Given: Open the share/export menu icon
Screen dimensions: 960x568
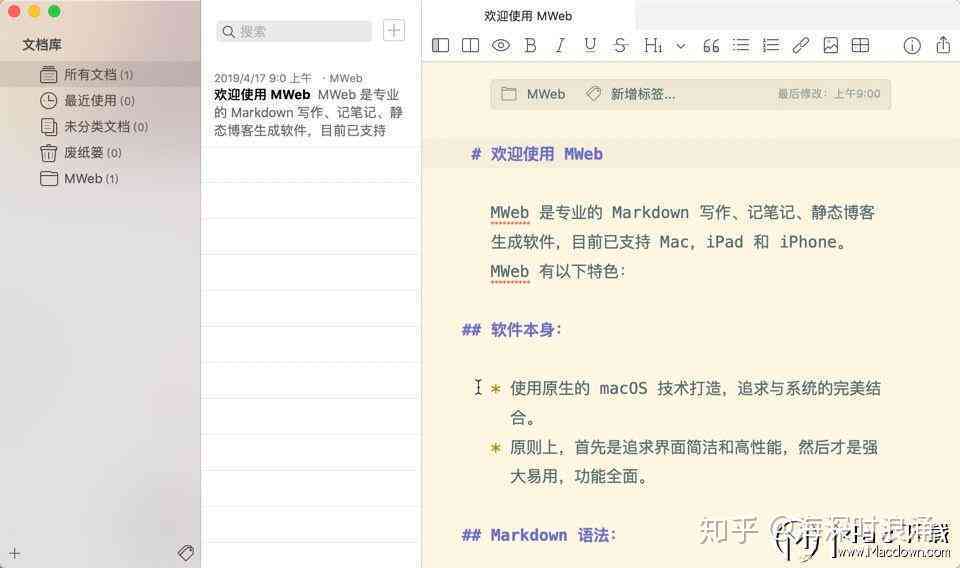Looking at the screenshot, I should 943,45.
